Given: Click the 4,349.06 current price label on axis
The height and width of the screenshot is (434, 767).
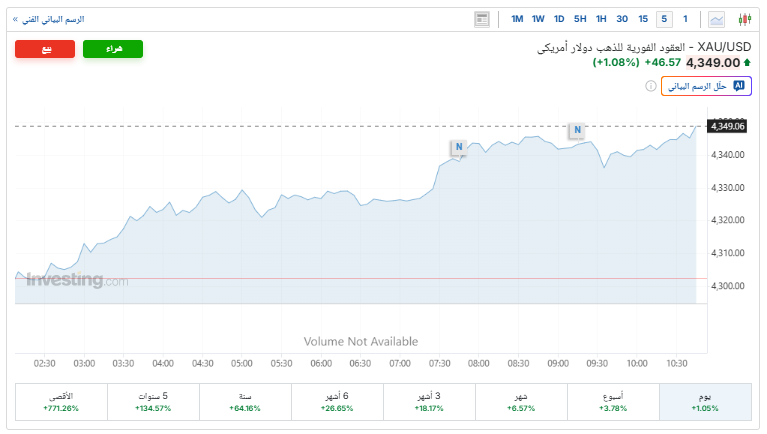Looking at the screenshot, I should [727, 126].
